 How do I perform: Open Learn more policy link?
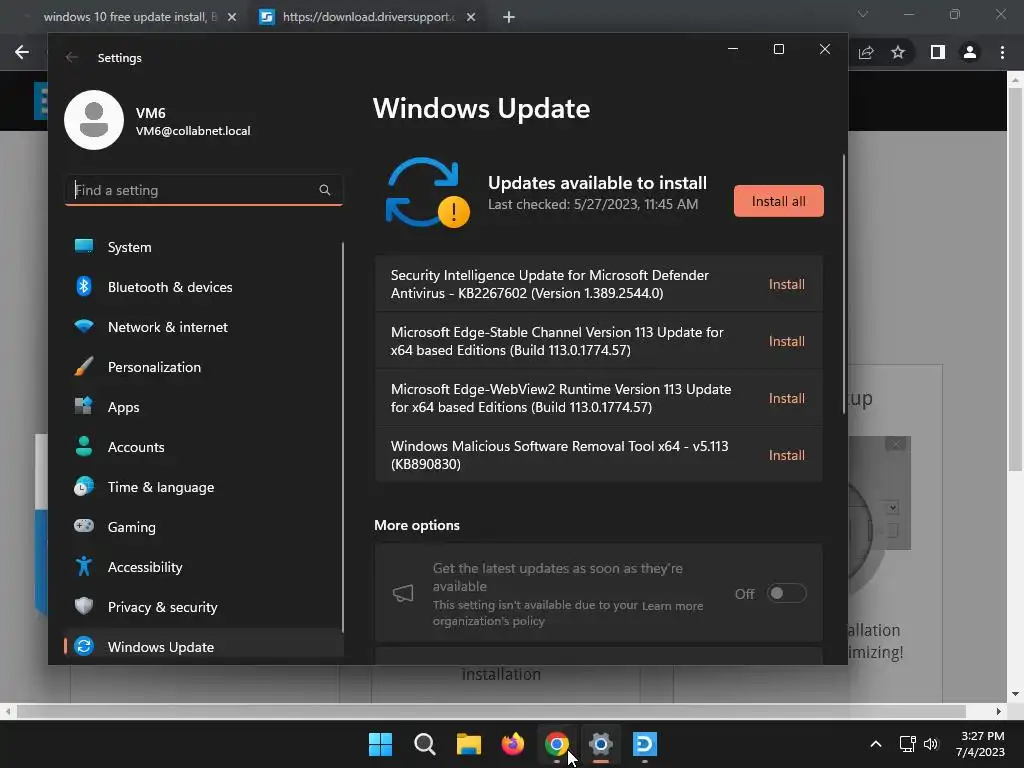(x=673, y=606)
